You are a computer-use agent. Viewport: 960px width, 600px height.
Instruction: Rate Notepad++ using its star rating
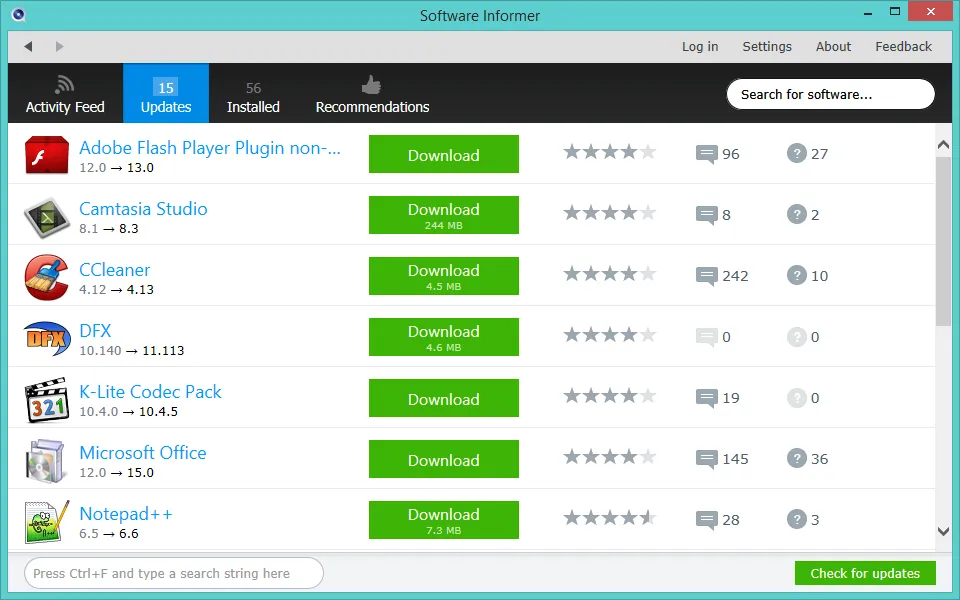tap(610, 518)
